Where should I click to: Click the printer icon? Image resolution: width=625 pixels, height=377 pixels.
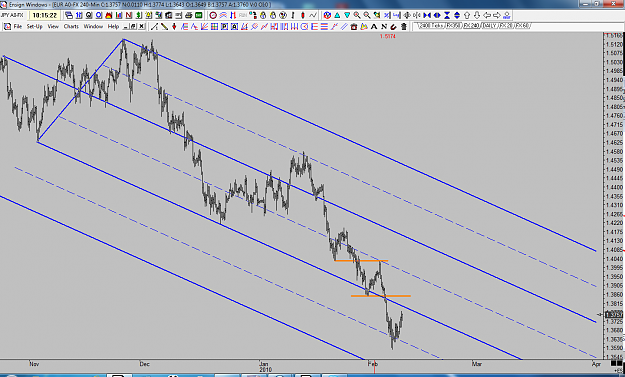coord(189,15)
